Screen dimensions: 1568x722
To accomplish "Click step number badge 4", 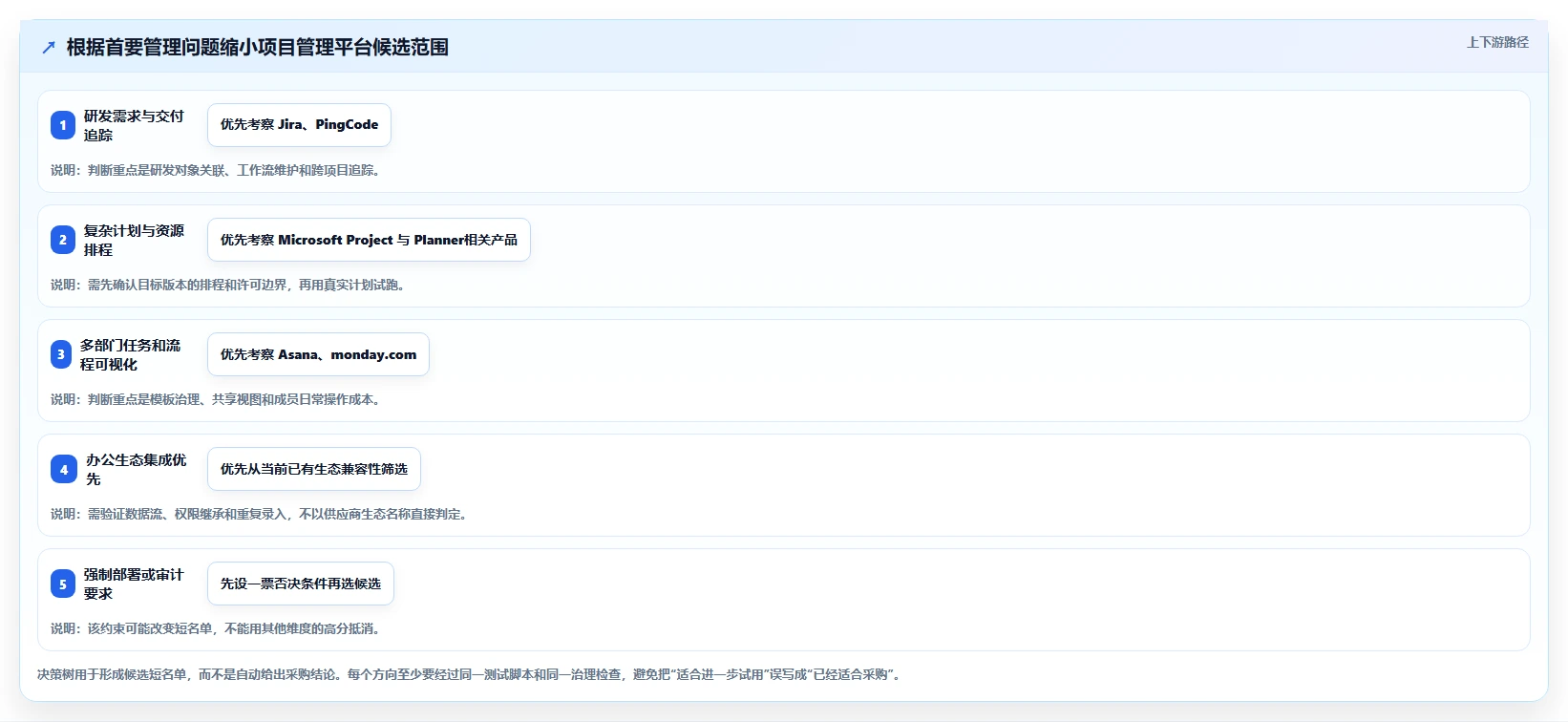I will 64,469.
